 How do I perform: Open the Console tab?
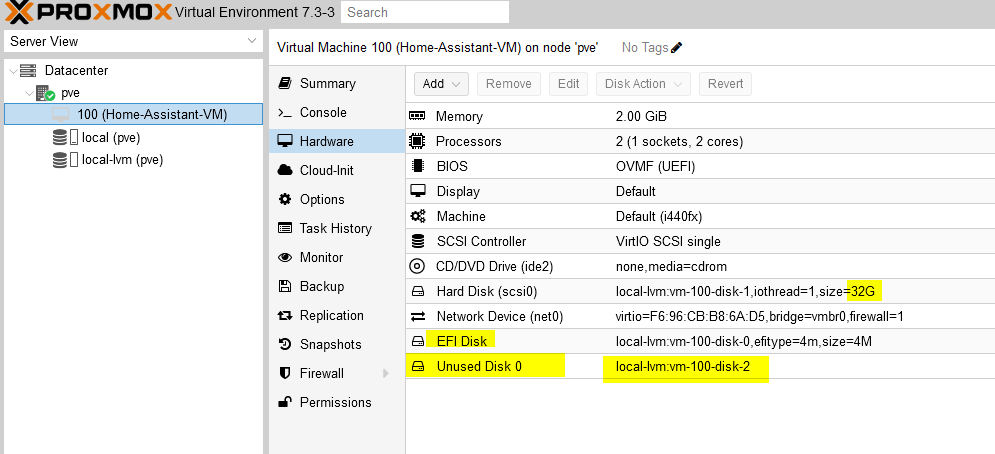tap(337, 112)
